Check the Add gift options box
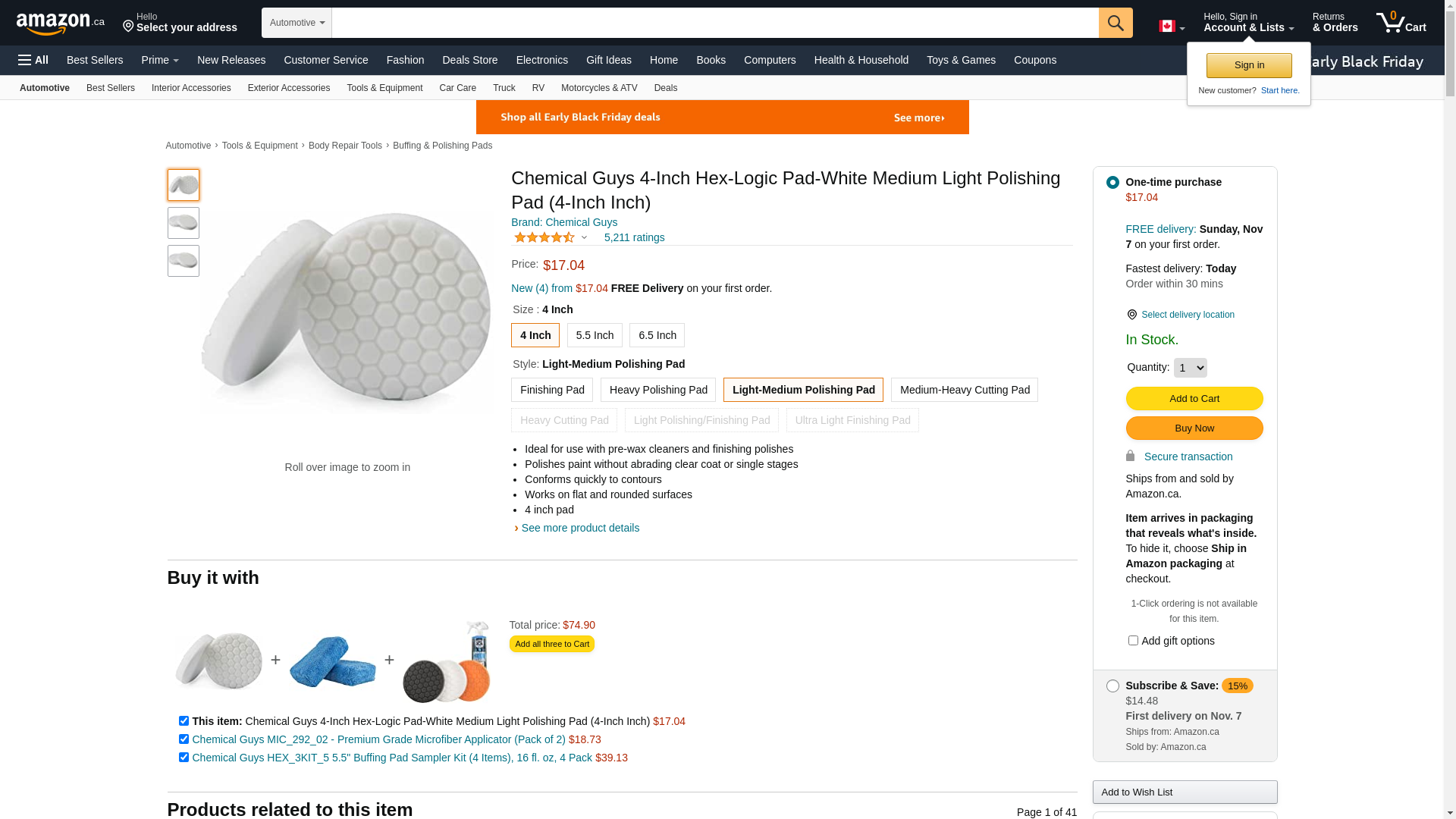Screen dimensions: 1456x819 coord(1133,641)
